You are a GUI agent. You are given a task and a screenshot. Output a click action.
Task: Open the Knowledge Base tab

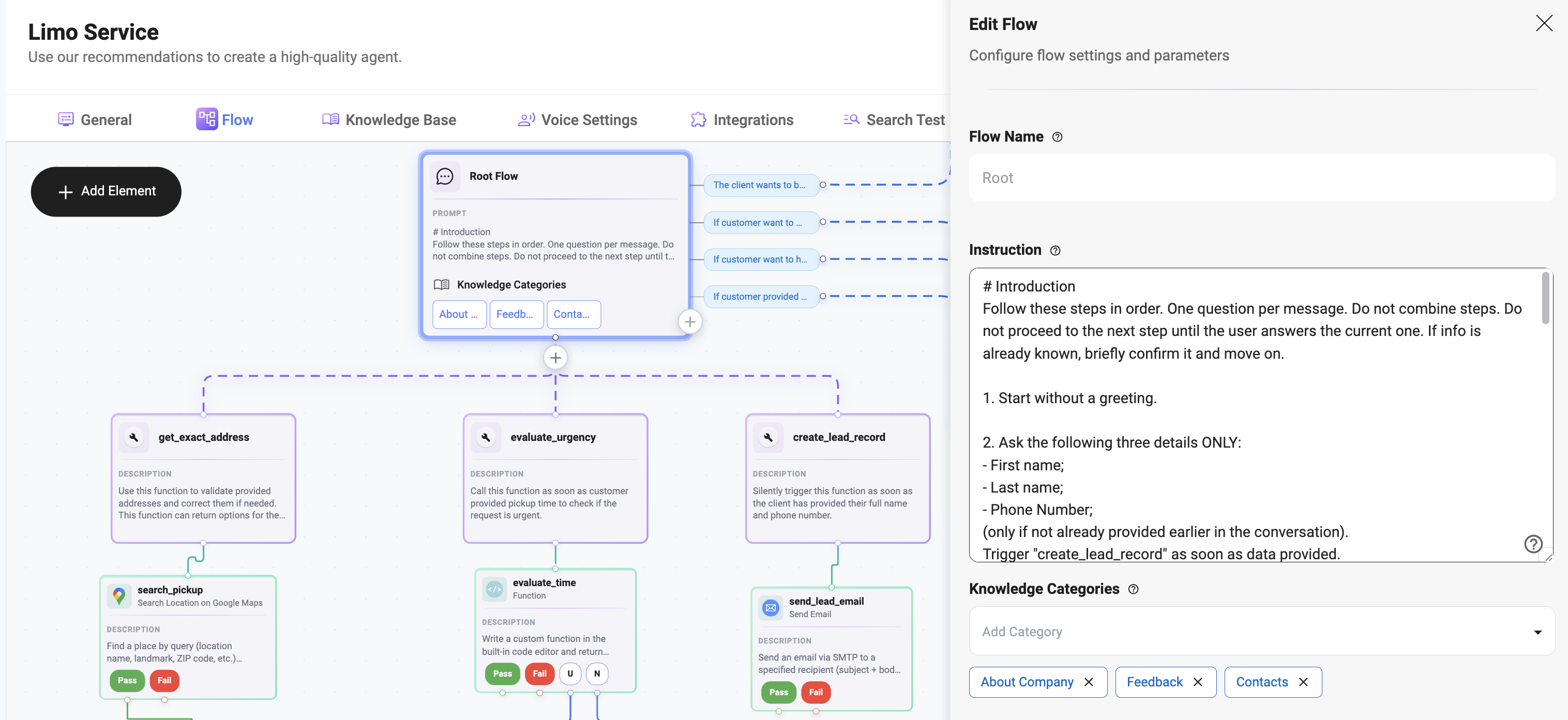point(389,120)
